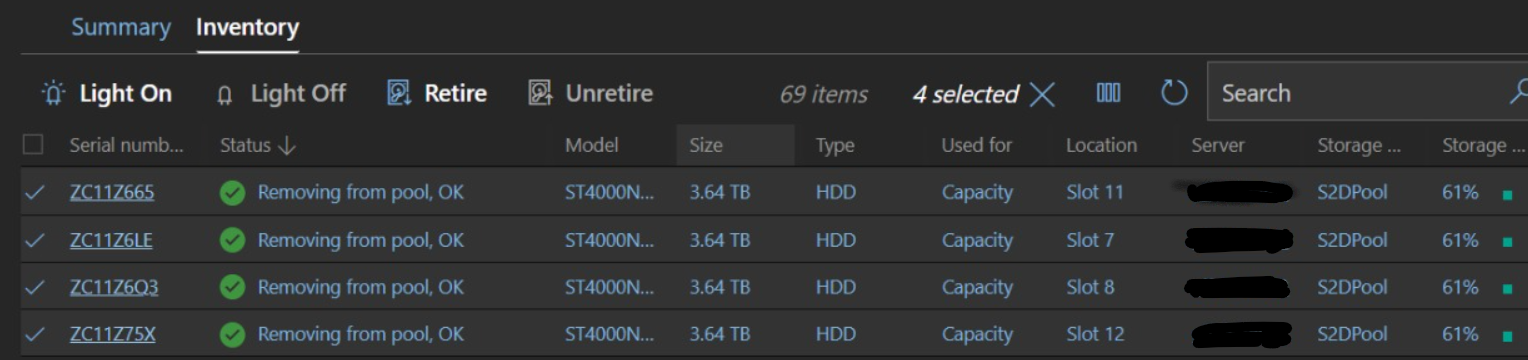Click green status icon for ZC11Z665
This screenshot has width=1528, height=360.
click(x=232, y=192)
